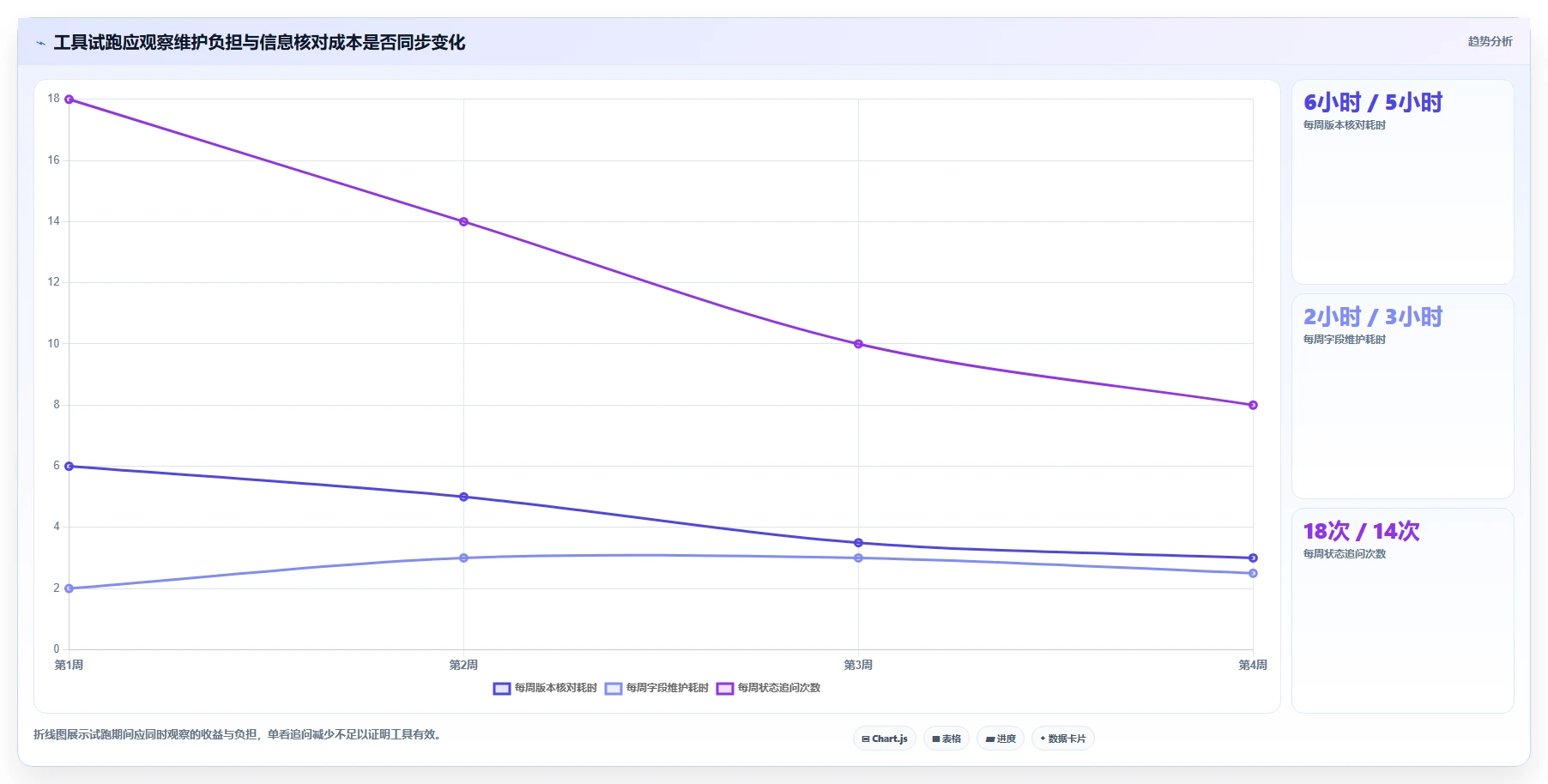Click the 每周字段维护耗时 point at 第4周 (2.5)
Image resolution: width=1548 pixels, height=784 pixels.
(1253, 573)
